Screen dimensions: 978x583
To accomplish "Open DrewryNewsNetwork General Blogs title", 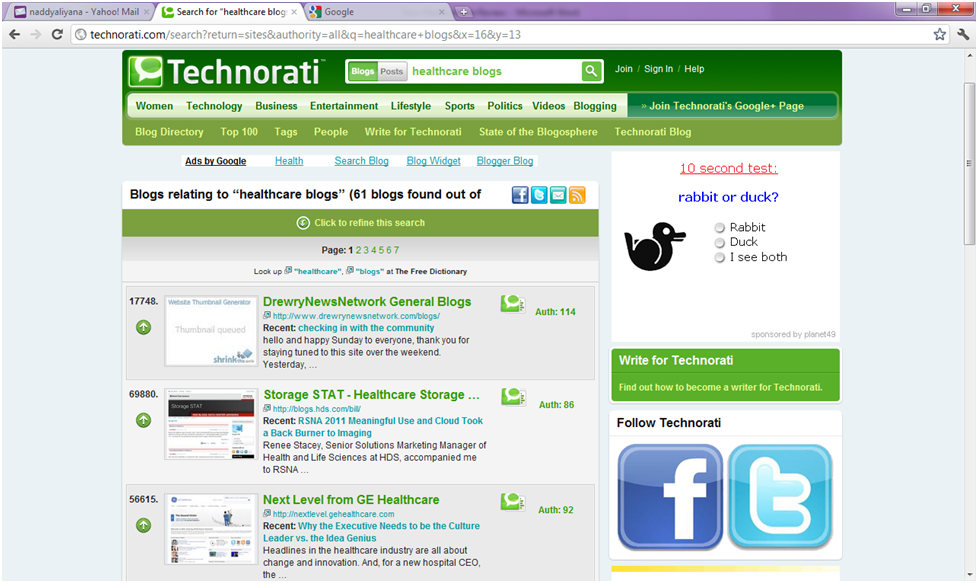I will pos(367,302).
